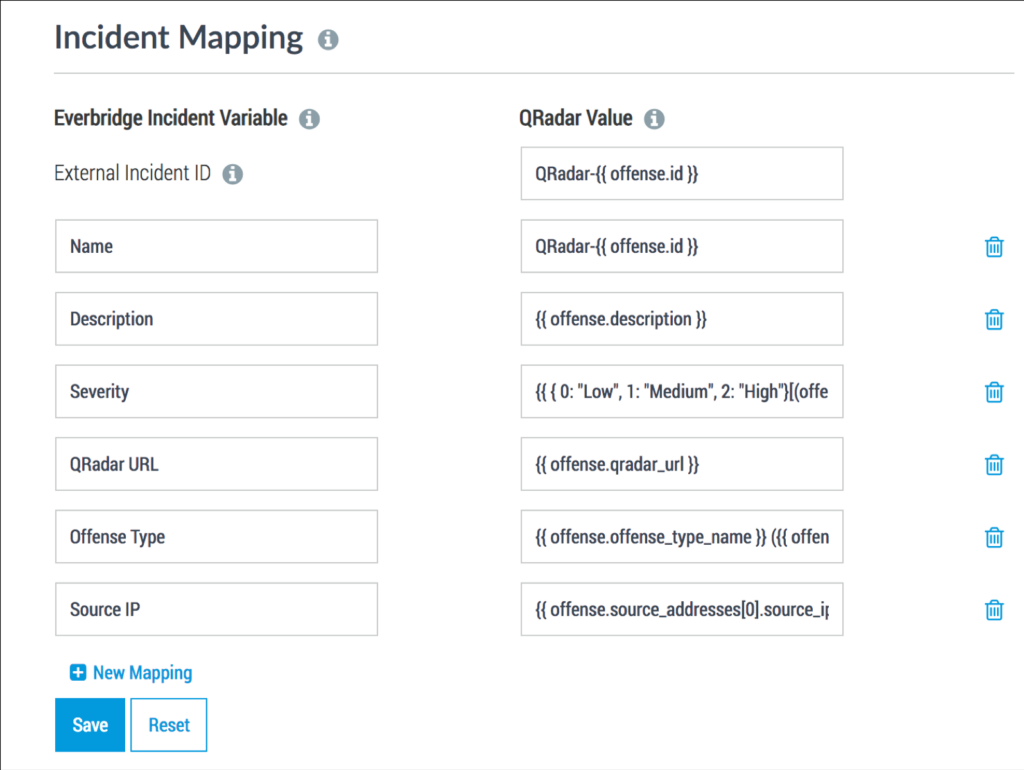Focus the Severity variable field
Viewport: 1024px width, 770px height.
(216, 391)
